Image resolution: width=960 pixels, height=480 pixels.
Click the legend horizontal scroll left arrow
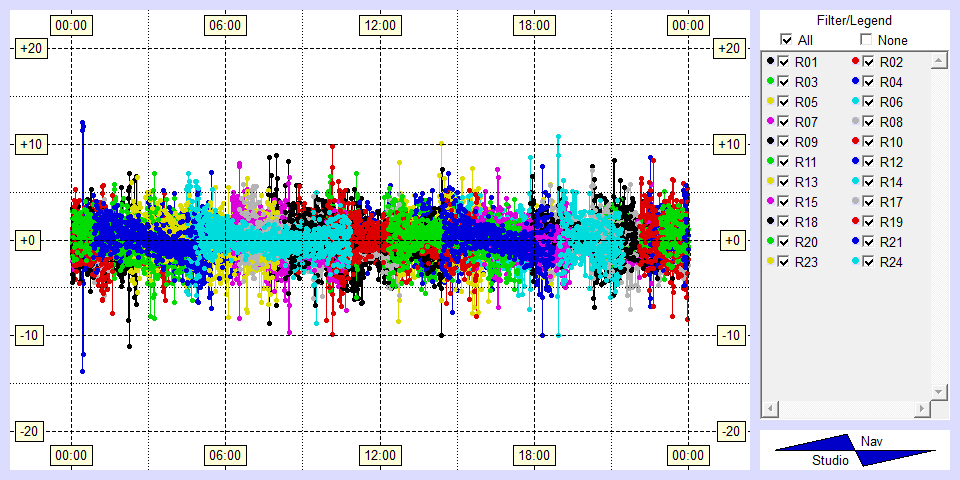point(770,409)
